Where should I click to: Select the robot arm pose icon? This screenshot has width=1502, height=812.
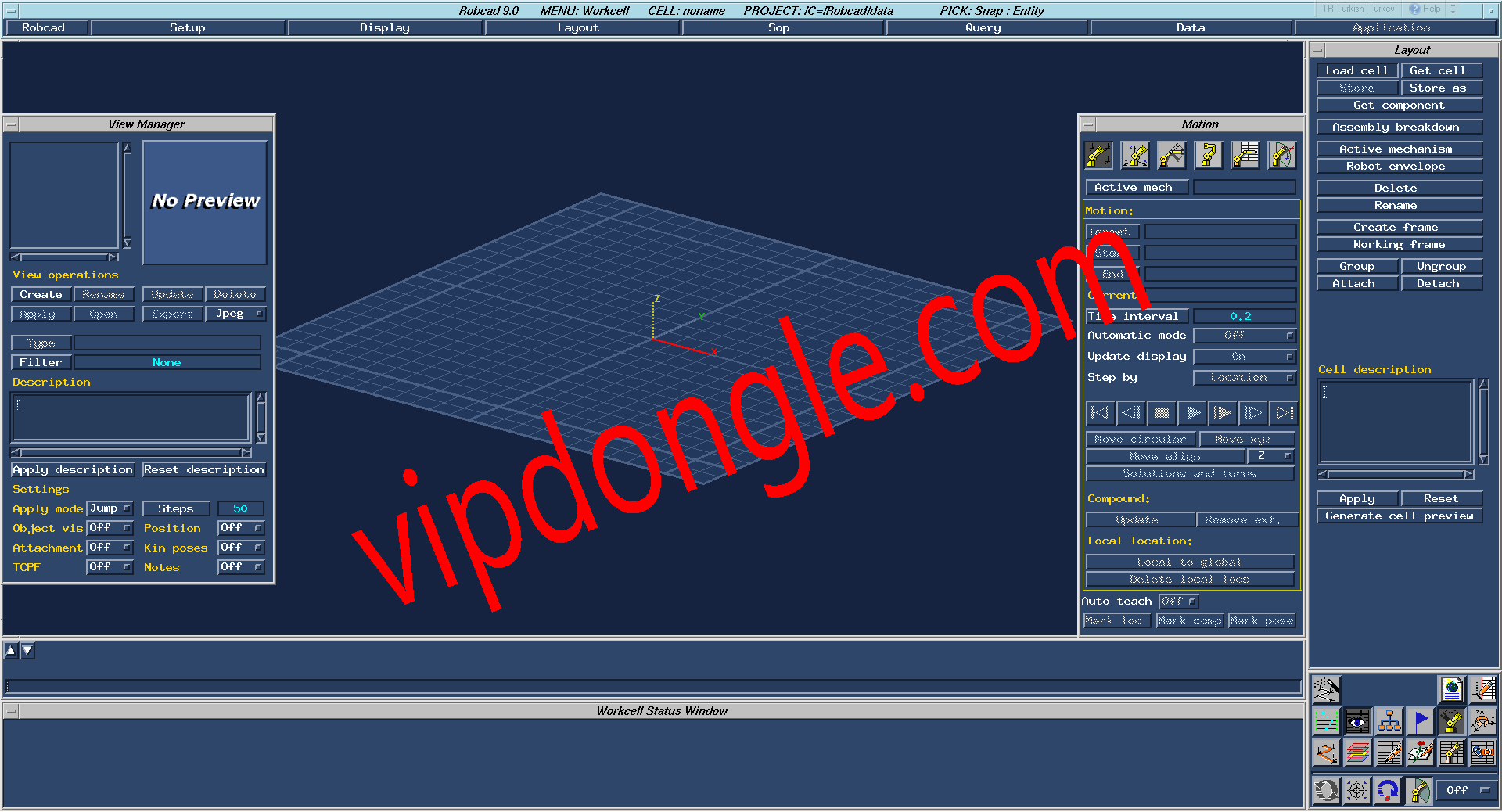click(1208, 155)
